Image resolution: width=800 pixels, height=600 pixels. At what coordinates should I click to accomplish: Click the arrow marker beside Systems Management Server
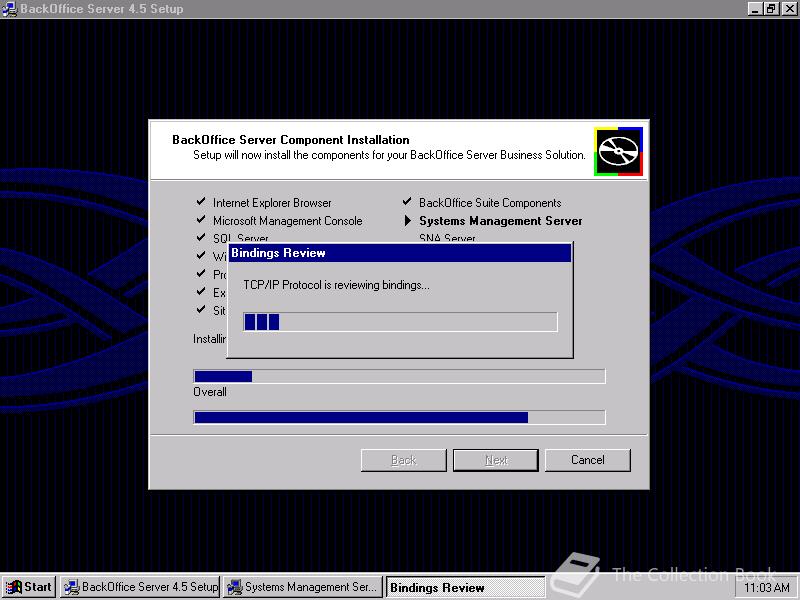pyautogui.click(x=407, y=220)
